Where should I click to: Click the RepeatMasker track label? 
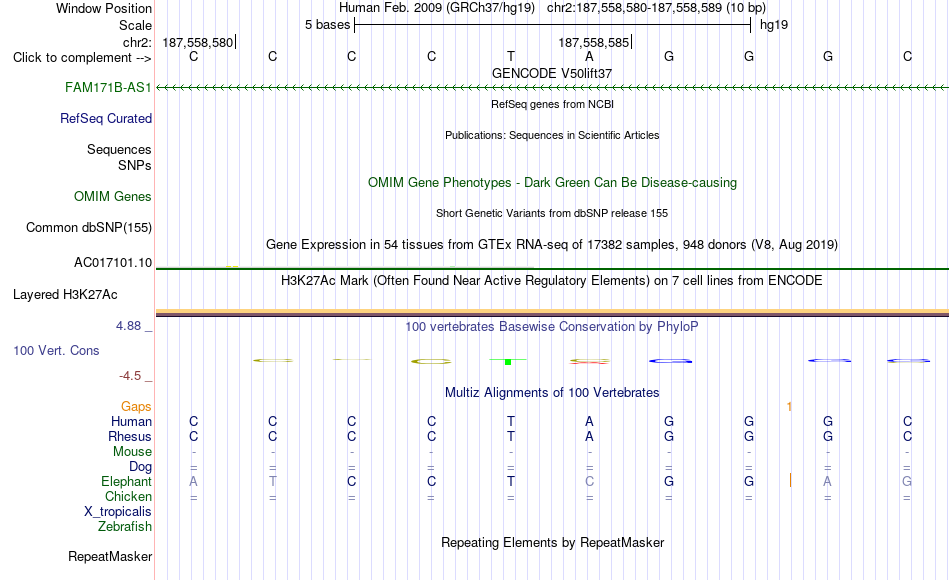(110, 556)
